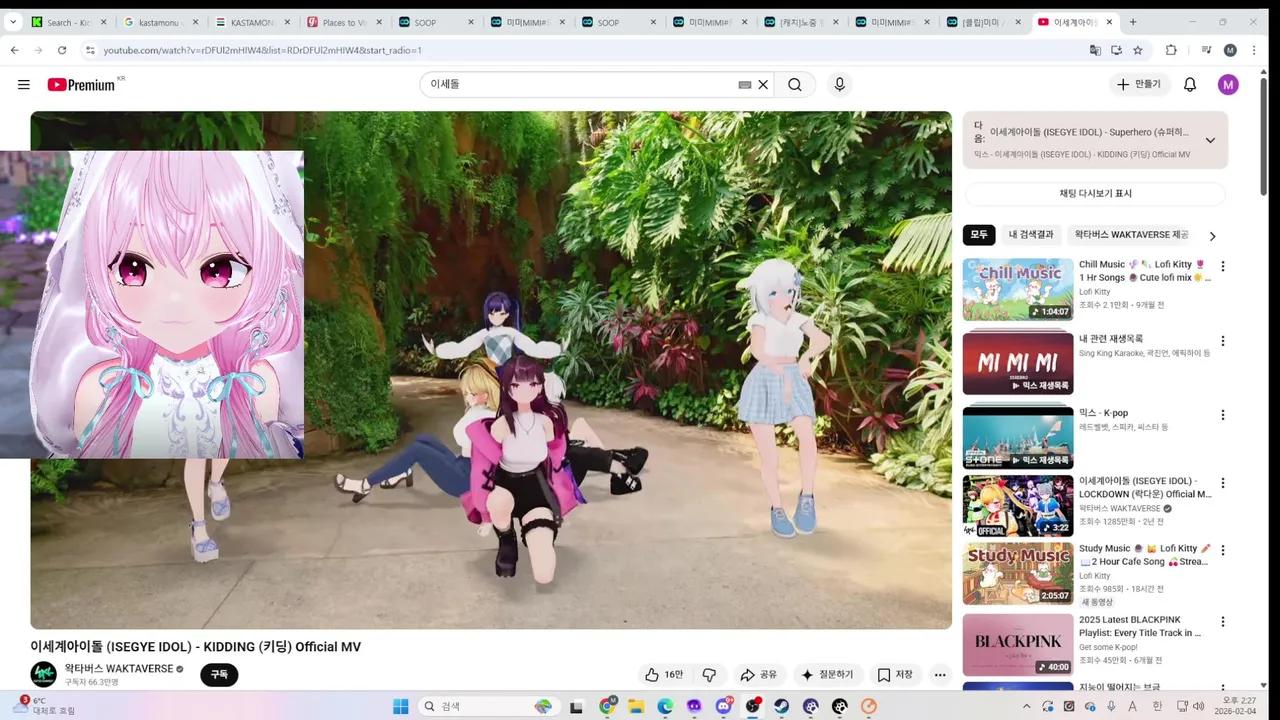
Task: Open the taskbar weather widget
Action: tap(42, 706)
